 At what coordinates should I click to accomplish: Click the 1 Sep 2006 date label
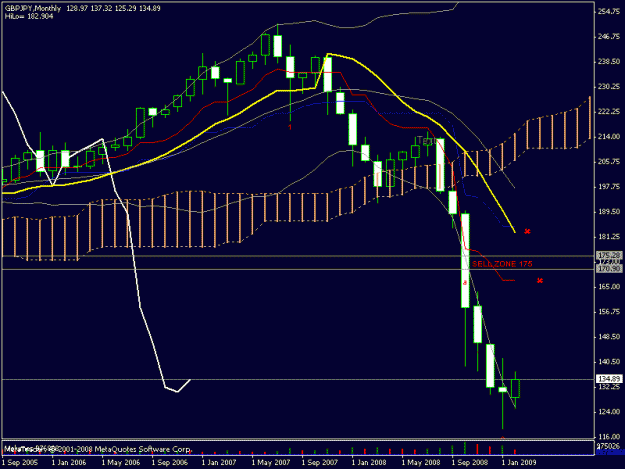pos(170,463)
